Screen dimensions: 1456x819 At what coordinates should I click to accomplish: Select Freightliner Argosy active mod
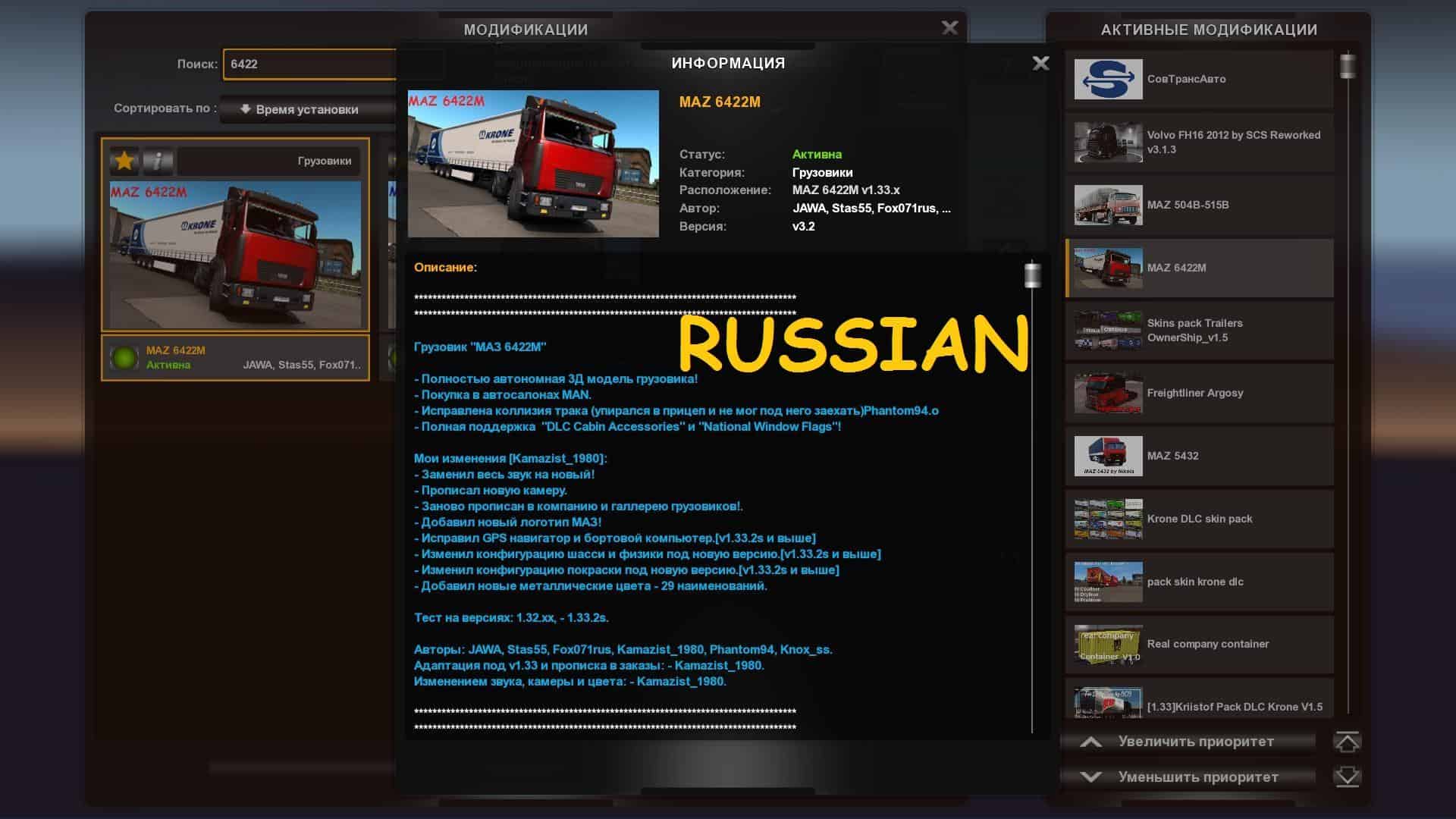coord(1198,393)
